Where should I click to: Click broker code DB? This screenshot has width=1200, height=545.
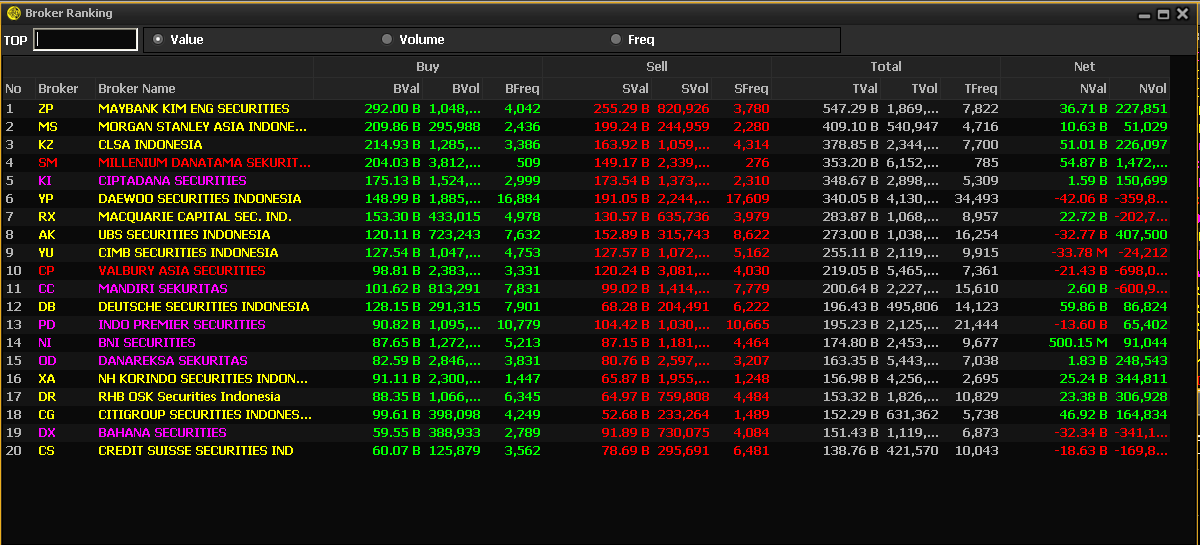(x=46, y=306)
